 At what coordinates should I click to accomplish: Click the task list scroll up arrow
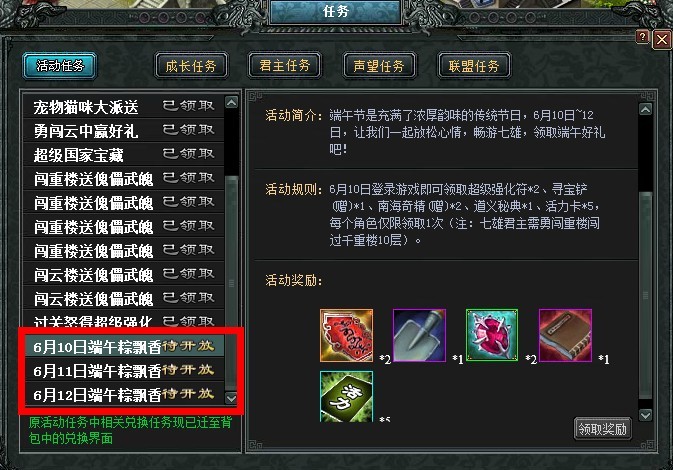pos(231,102)
